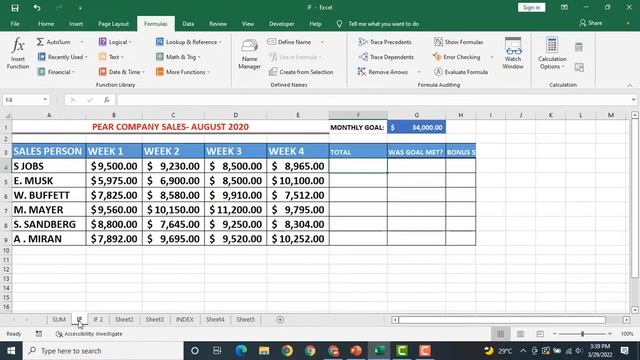Click Error Checking
This screenshot has height=360, width=640.
pos(456,57)
